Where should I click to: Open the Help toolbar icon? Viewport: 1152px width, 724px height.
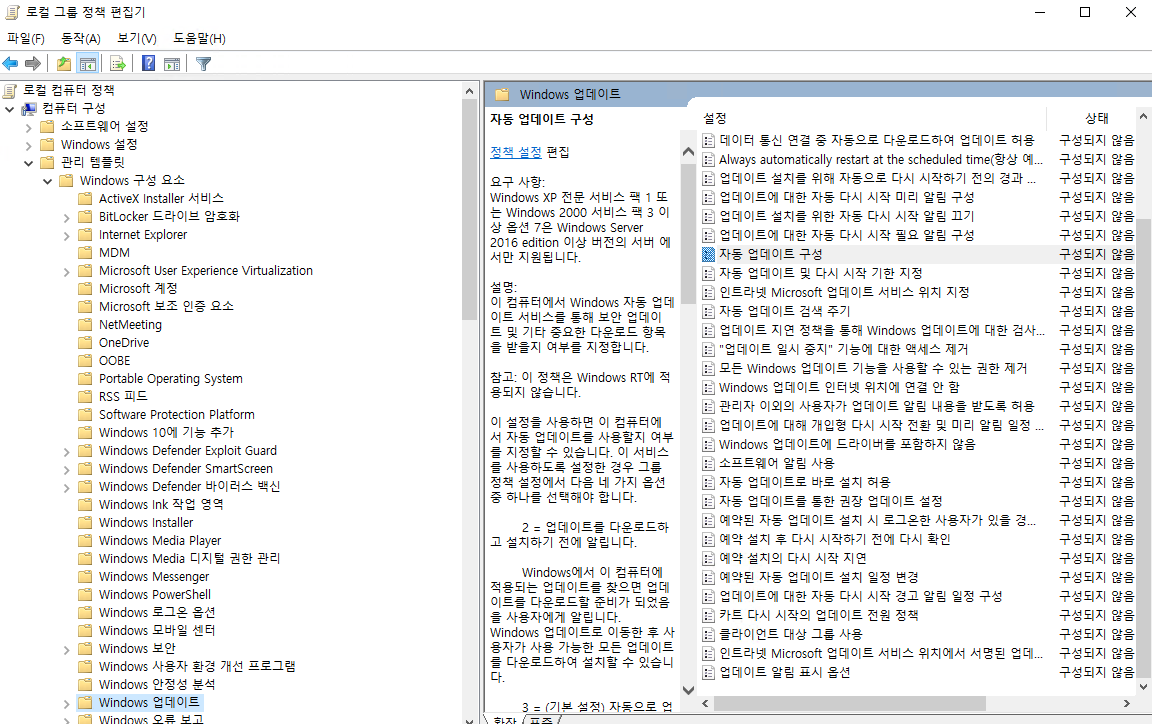coord(148,64)
